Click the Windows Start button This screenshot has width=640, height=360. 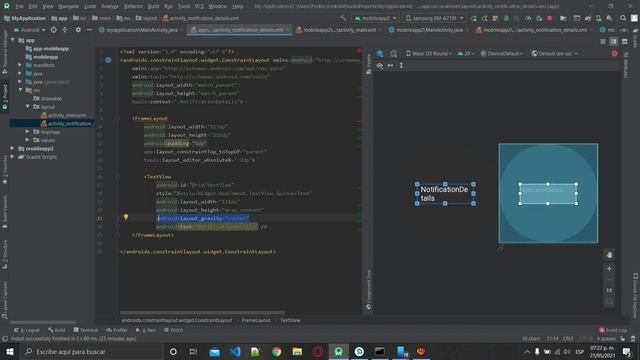[x=10, y=351]
